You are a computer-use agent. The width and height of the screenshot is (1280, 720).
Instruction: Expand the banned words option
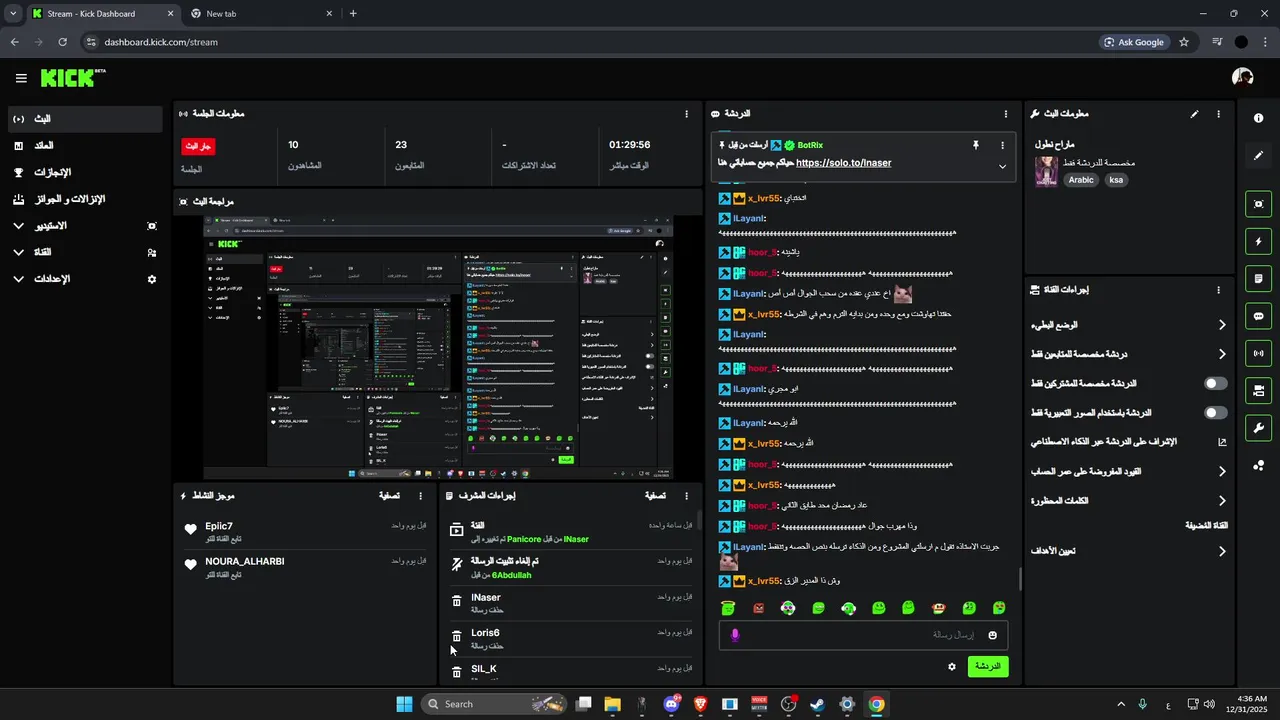coord(1222,501)
